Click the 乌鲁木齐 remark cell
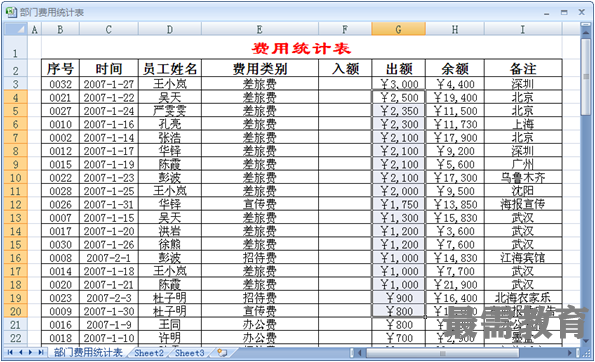Screen dimensions: 595x362 tap(523, 178)
